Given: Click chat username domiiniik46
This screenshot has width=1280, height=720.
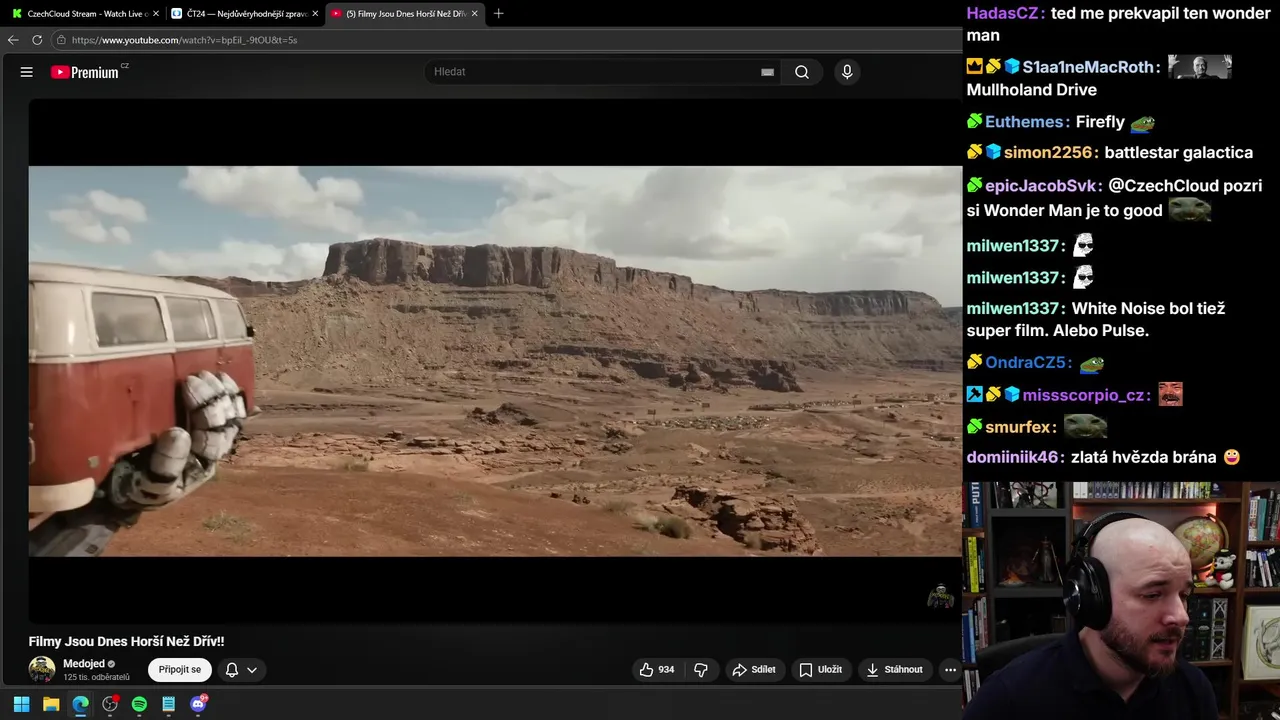Looking at the screenshot, I should pyautogui.click(x=1014, y=457).
